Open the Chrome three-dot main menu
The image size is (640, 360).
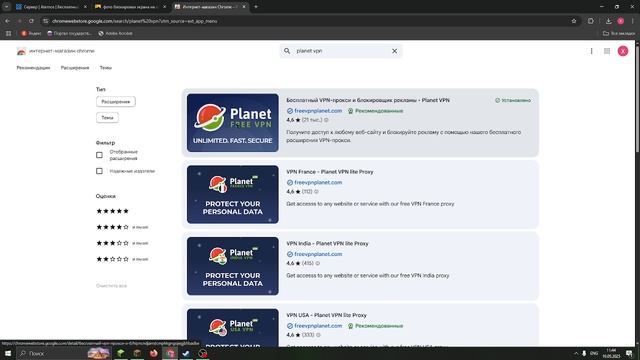point(632,21)
